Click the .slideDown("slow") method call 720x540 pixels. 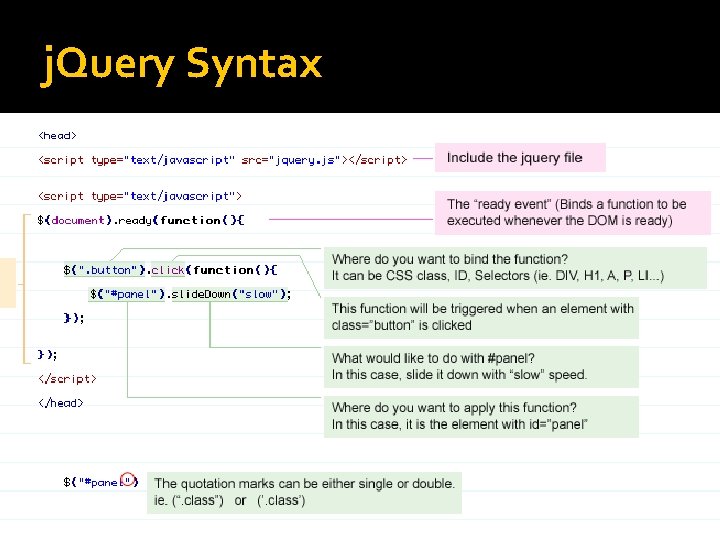click(x=229, y=294)
